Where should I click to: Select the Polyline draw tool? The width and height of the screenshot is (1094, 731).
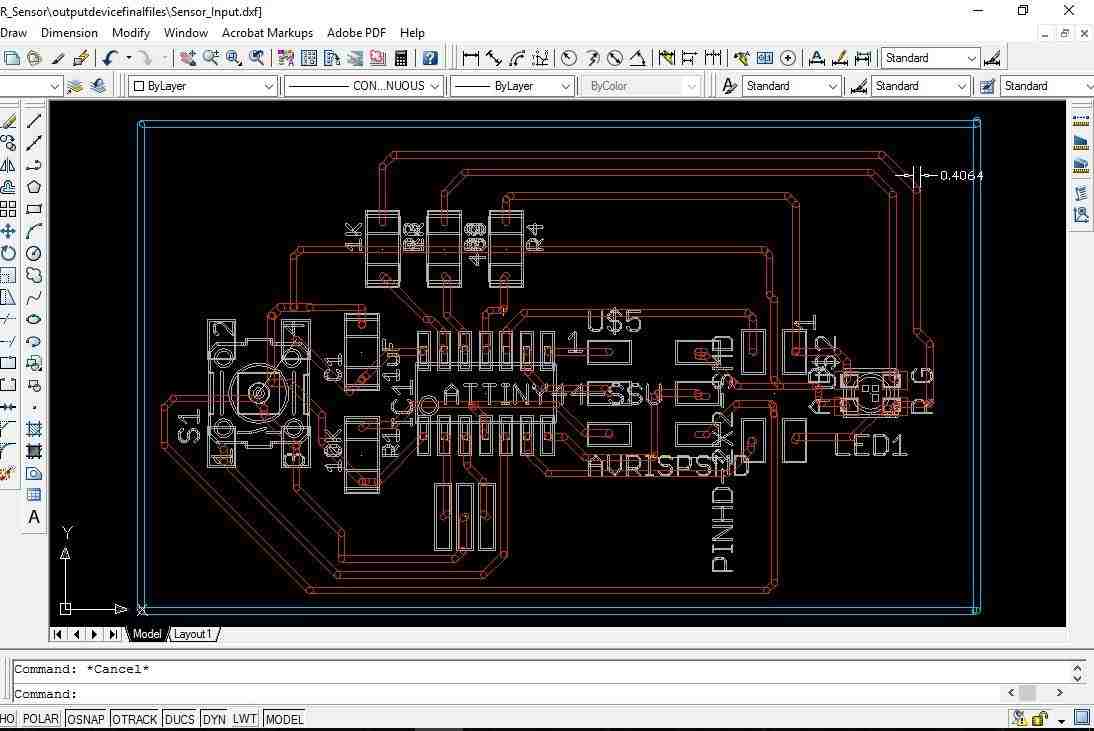[x=33, y=165]
